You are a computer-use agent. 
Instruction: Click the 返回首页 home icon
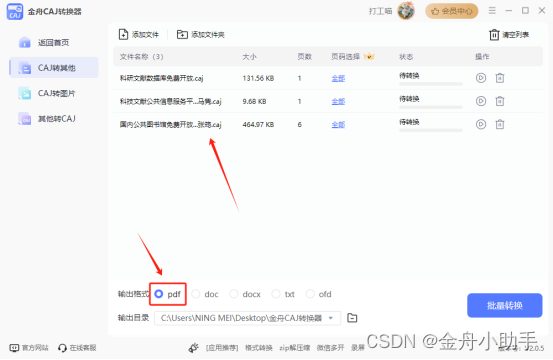[24, 42]
